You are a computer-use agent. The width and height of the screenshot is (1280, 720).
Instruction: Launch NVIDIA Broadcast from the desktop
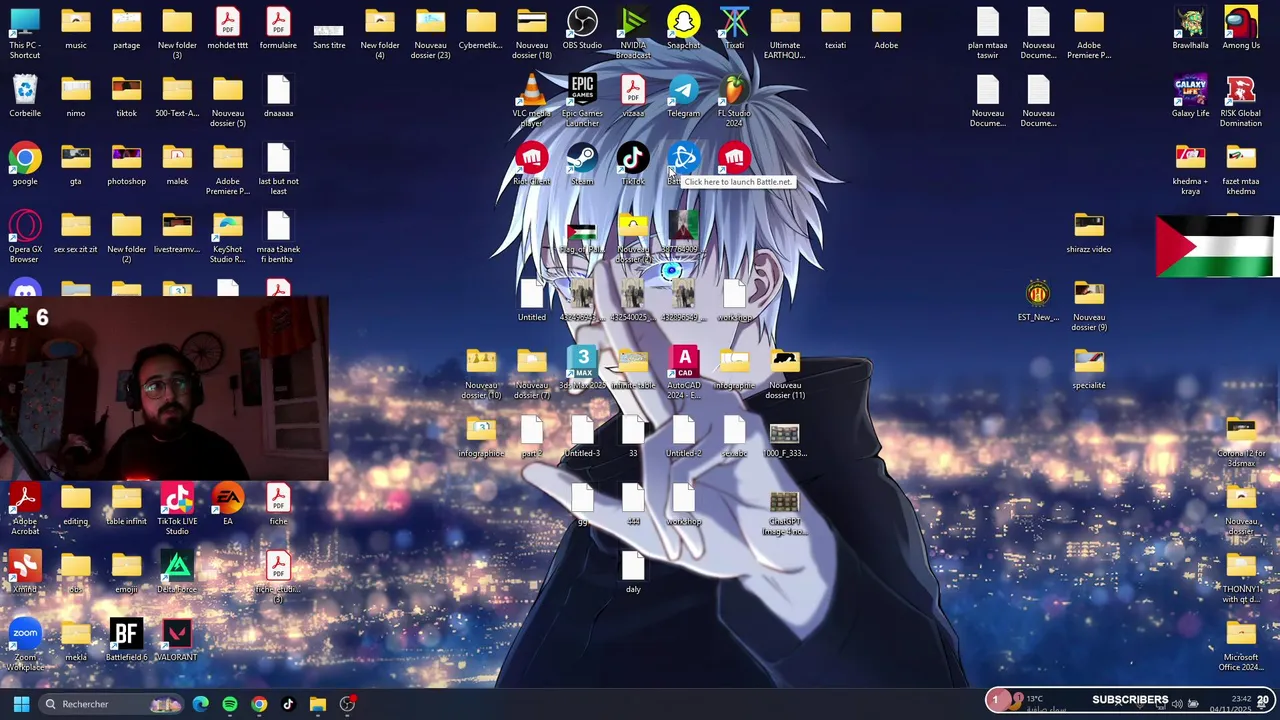(633, 32)
